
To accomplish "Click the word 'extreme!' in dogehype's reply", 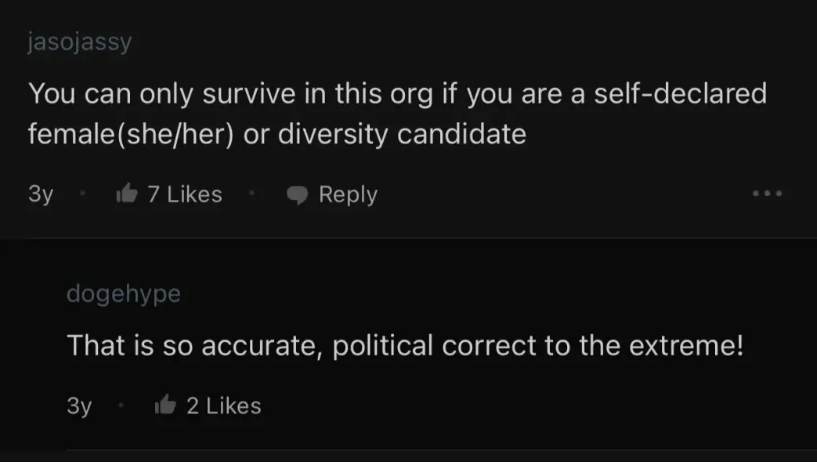I will click(x=686, y=346).
